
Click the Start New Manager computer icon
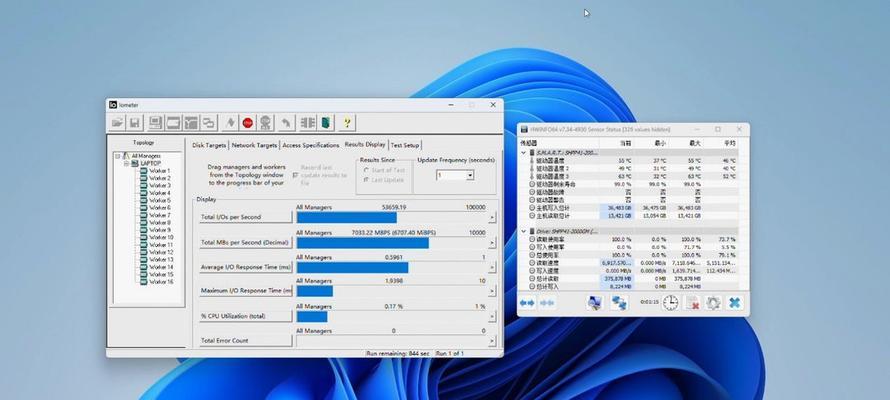[x=155, y=123]
